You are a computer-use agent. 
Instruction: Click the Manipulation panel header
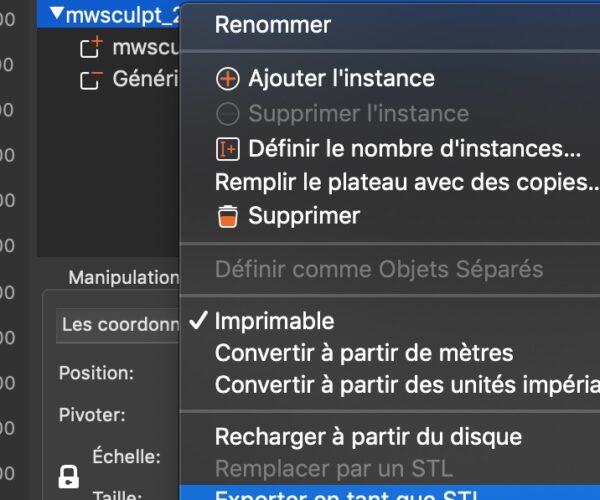(x=124, y=278)
